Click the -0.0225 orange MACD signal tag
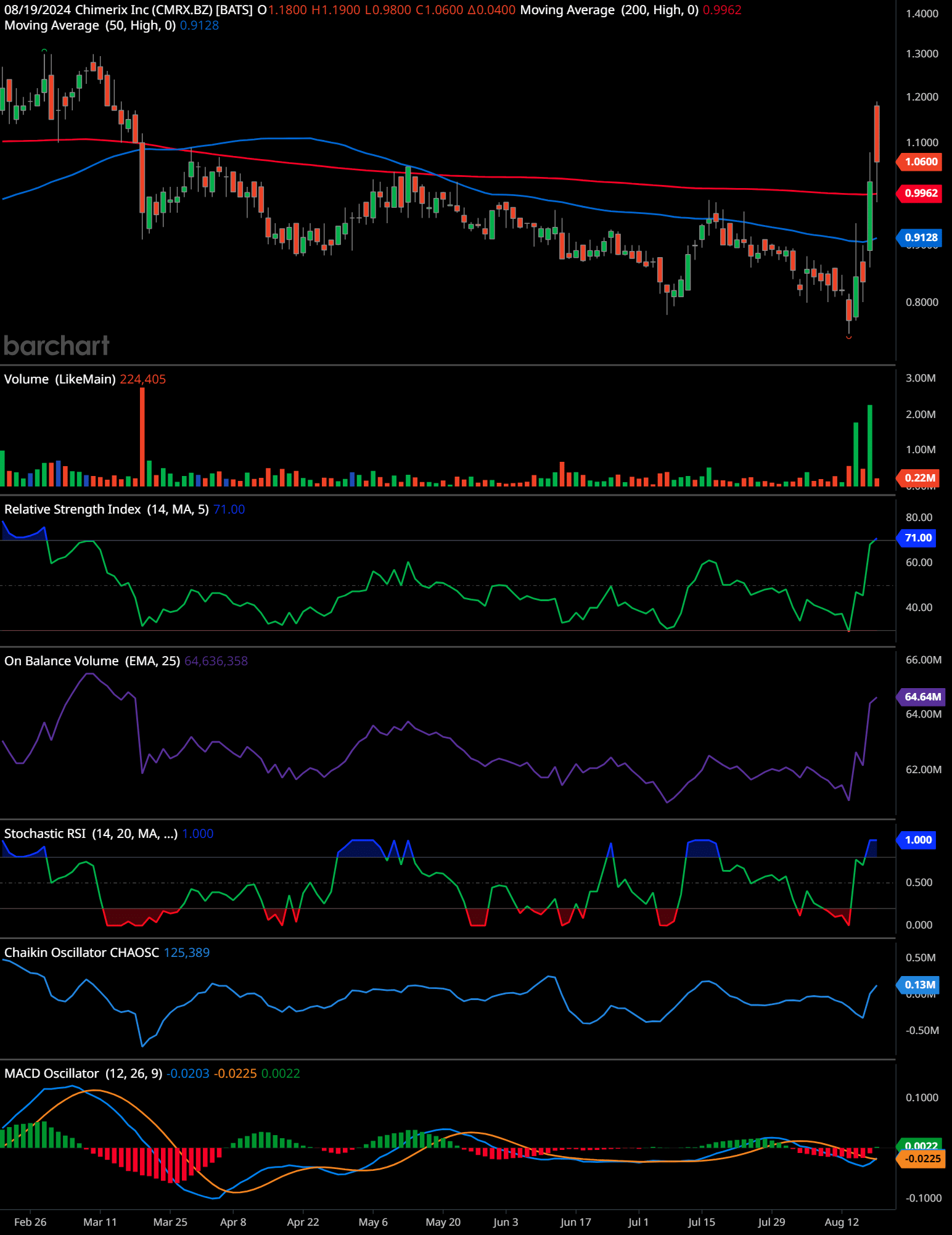The height and width of the screenshot is (1235, 952). (x=921, y=1159)
